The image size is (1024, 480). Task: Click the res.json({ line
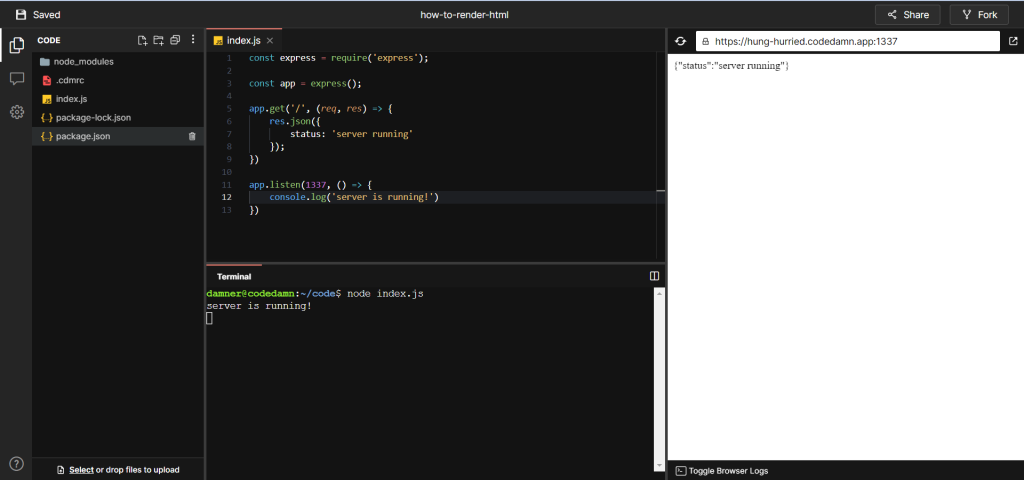295,121
